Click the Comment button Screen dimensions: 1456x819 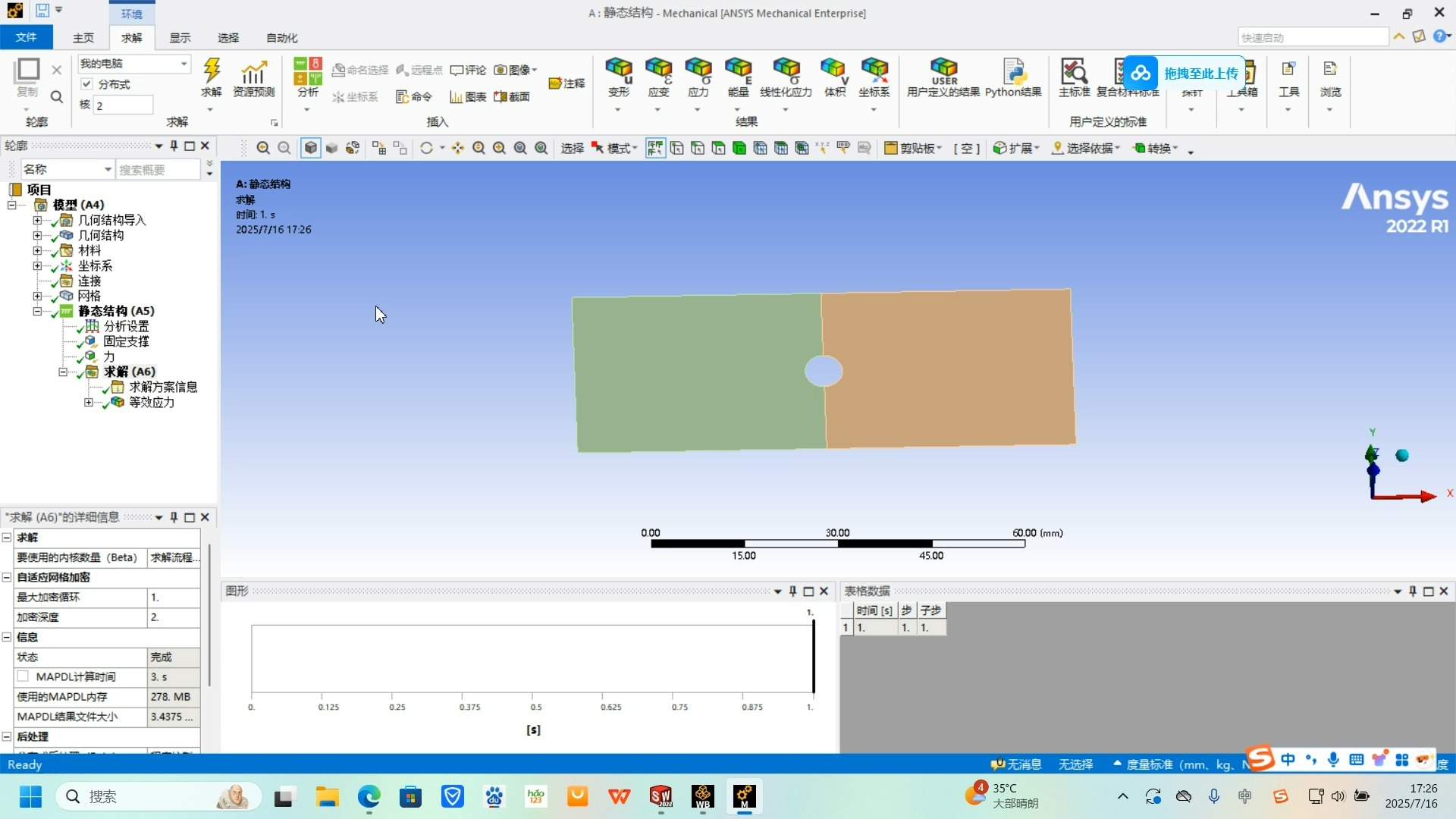(468, 70)
